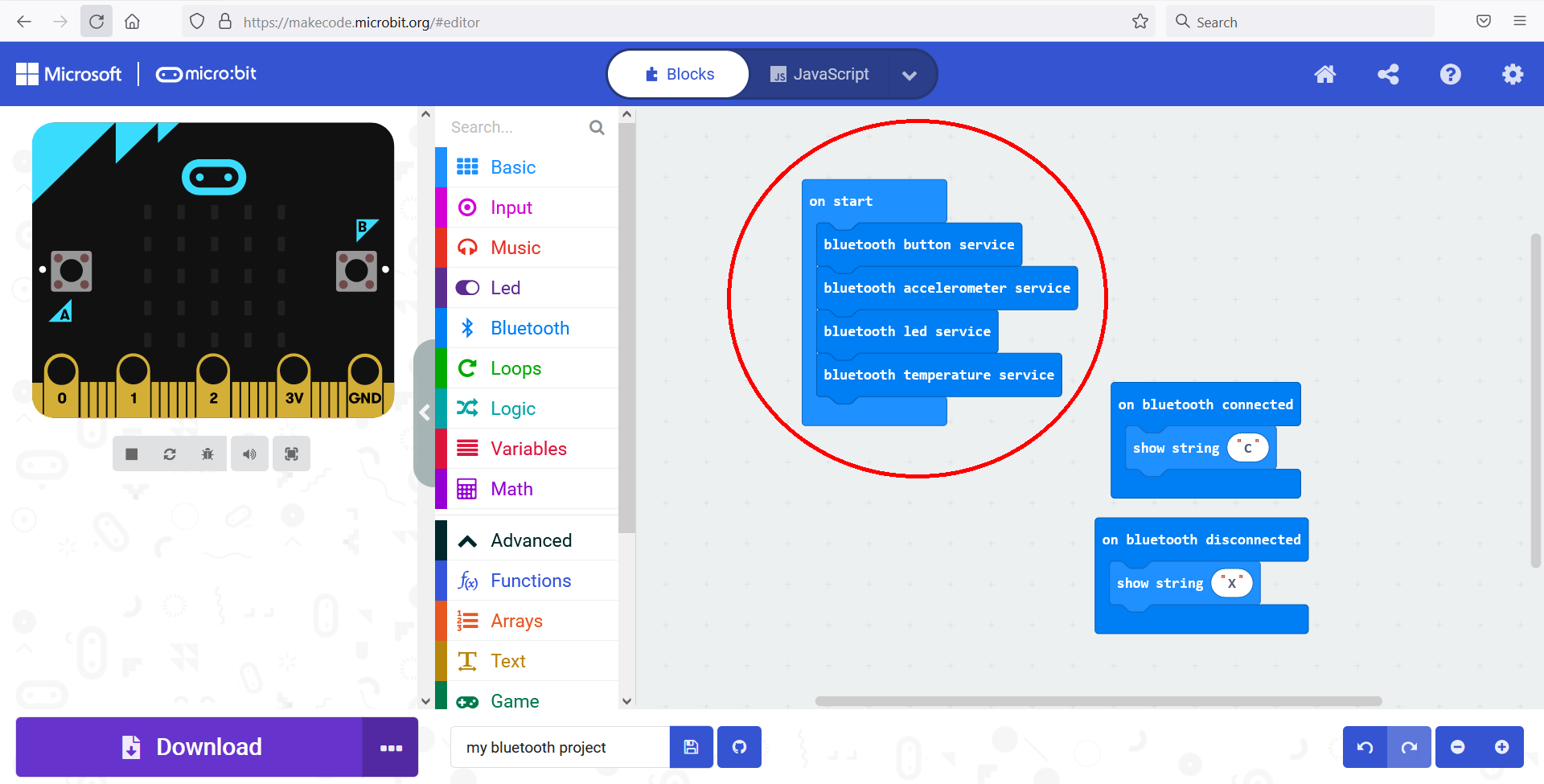
Task: Open the Bluetooth toolbox category
Action: [x=527, y=328]
